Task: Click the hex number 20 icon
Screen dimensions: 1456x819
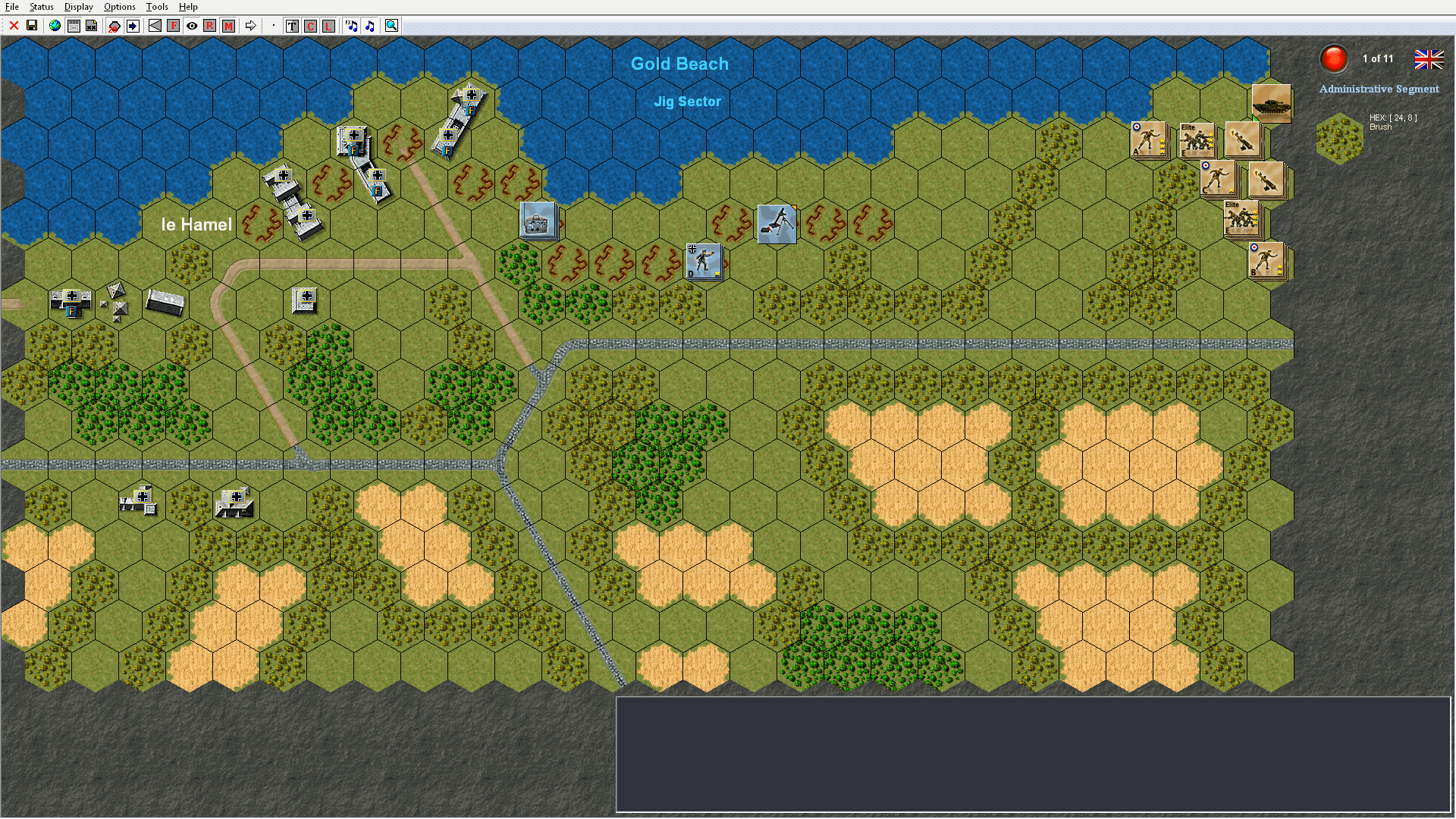Action: tap(114, 26)
